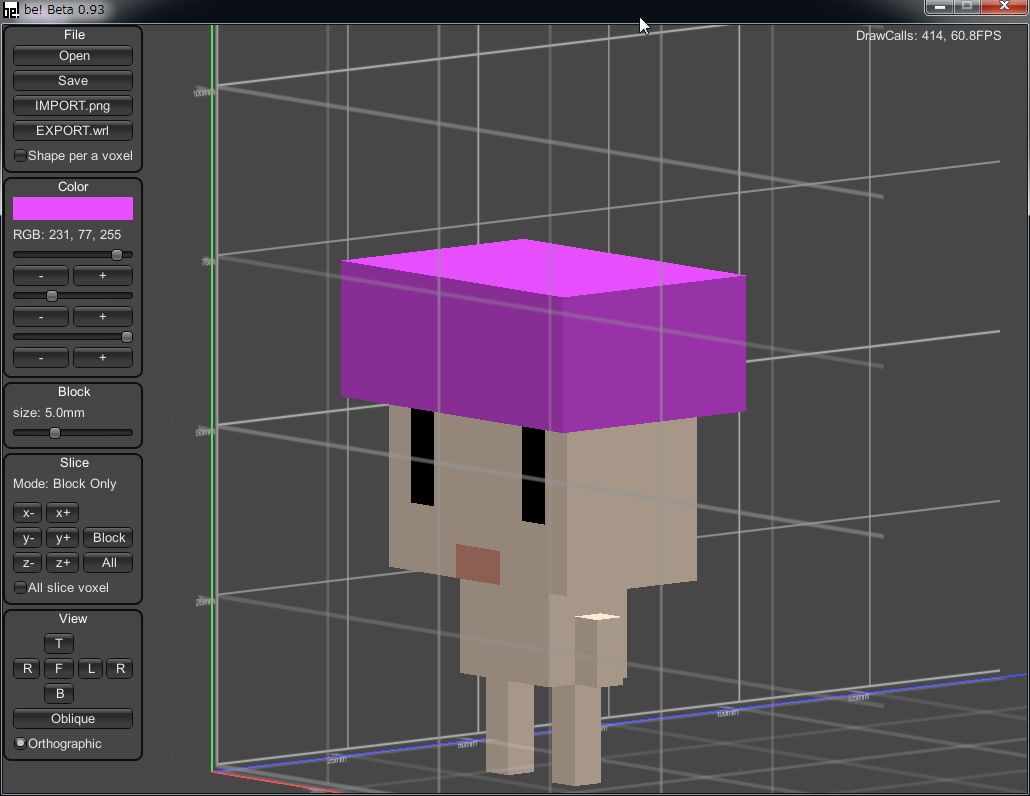Screen dimensions: 1030x796
Task: Decrease green value with its minus button
Action: pos(41,317)
